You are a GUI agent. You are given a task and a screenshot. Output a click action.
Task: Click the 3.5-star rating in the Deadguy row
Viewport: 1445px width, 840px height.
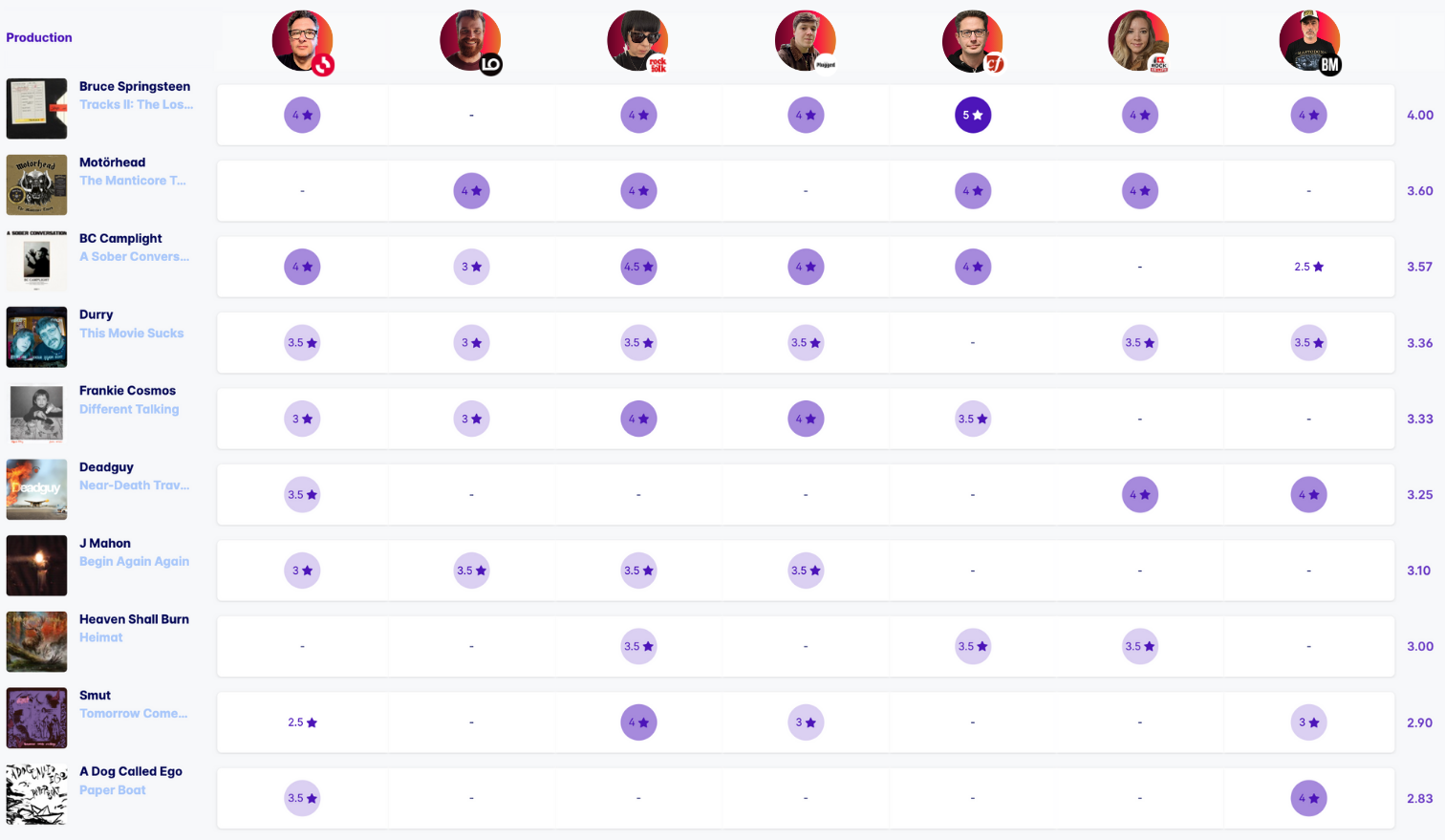[302, 495]
